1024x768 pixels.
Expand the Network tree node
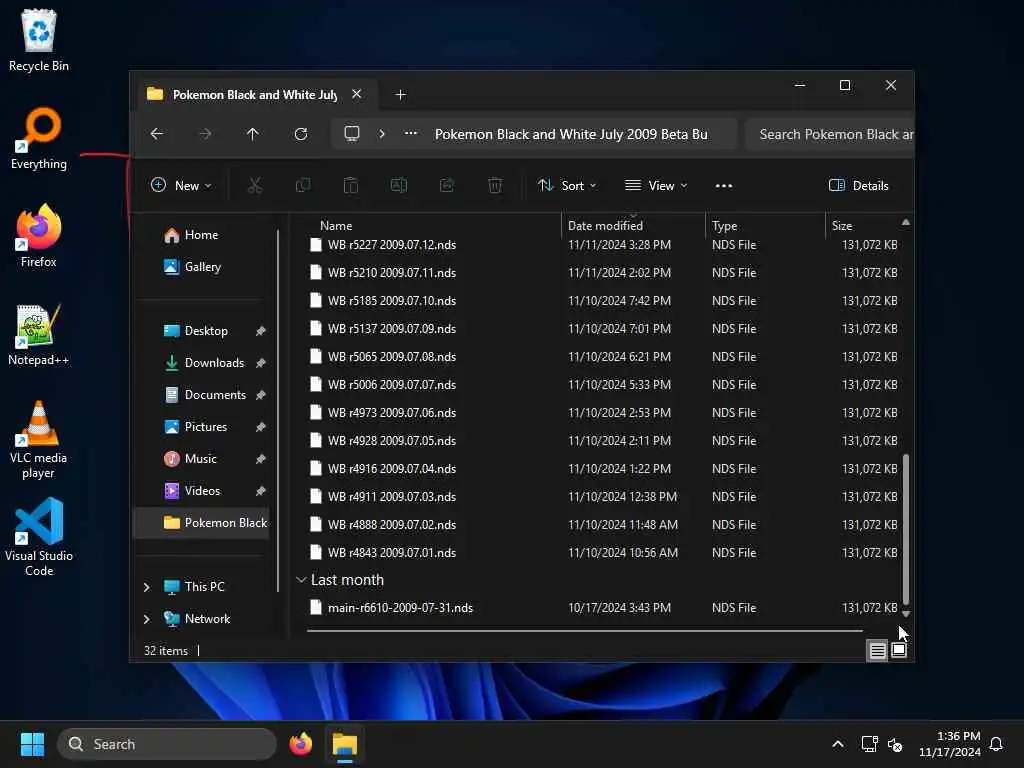(147, 619)
